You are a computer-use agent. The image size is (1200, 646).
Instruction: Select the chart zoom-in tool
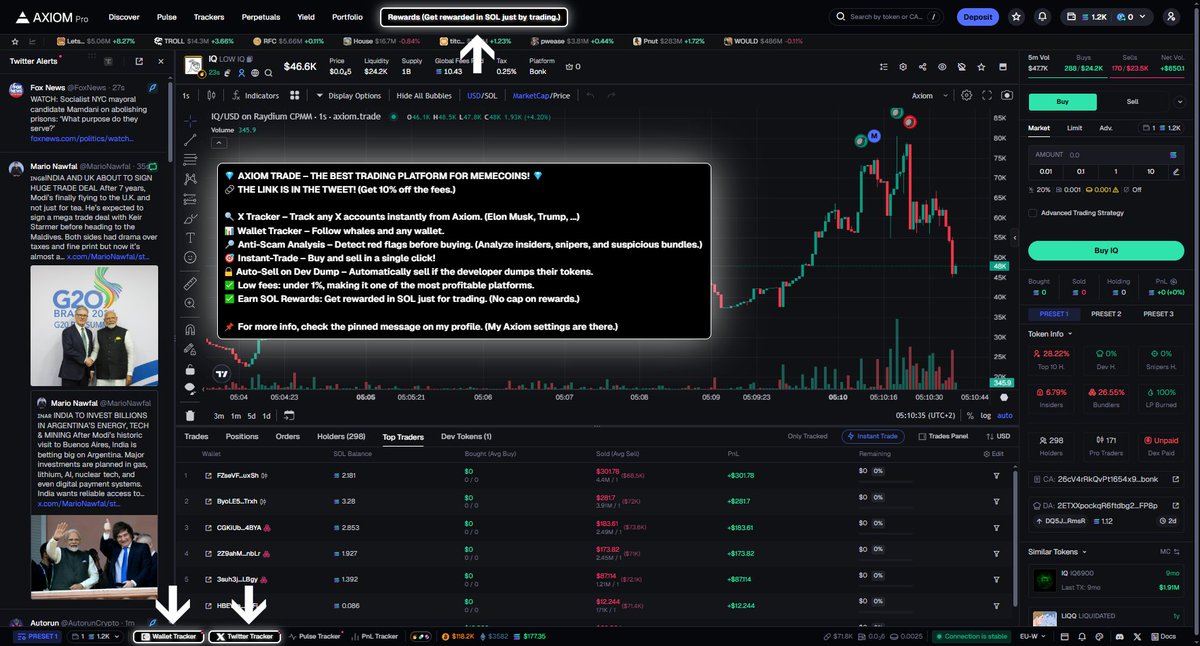point(190,305)
